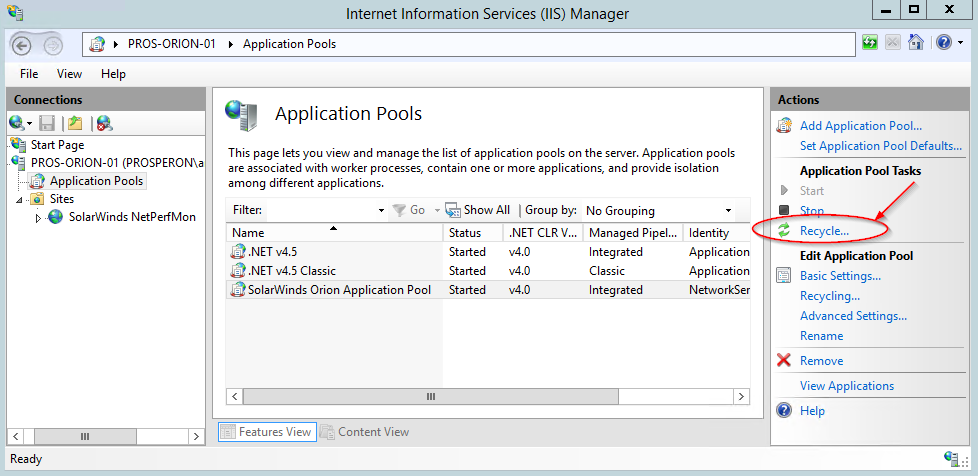Click the NetworkService identity cell

click(719, 289)
